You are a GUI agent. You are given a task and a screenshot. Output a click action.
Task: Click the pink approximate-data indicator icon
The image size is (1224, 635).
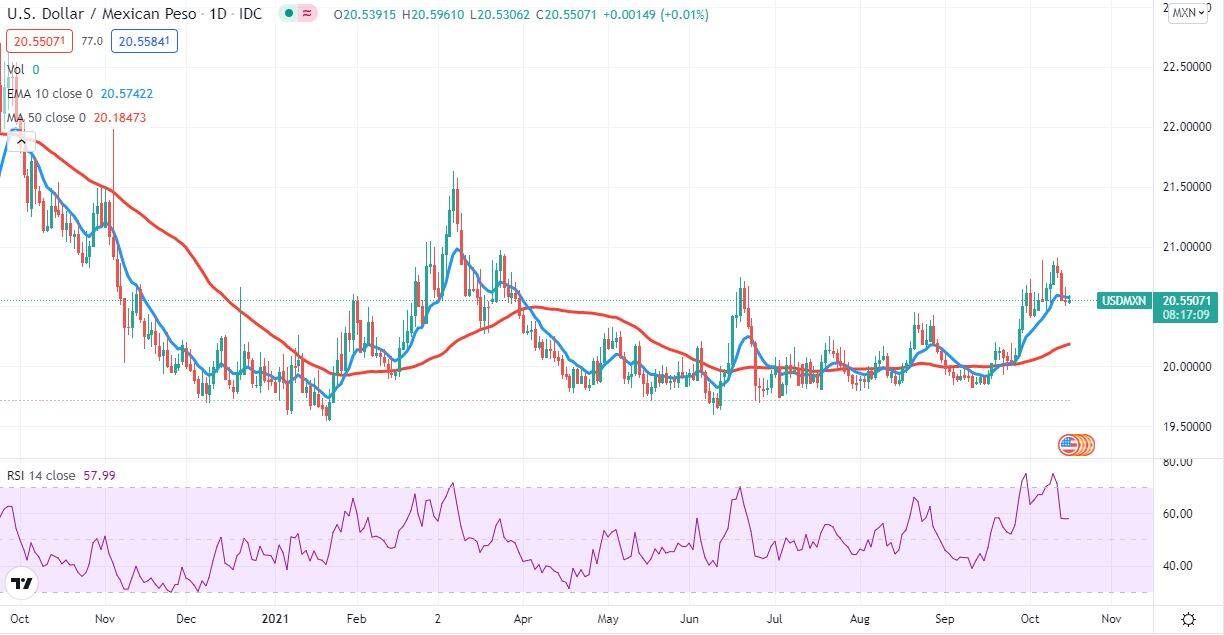307,14
